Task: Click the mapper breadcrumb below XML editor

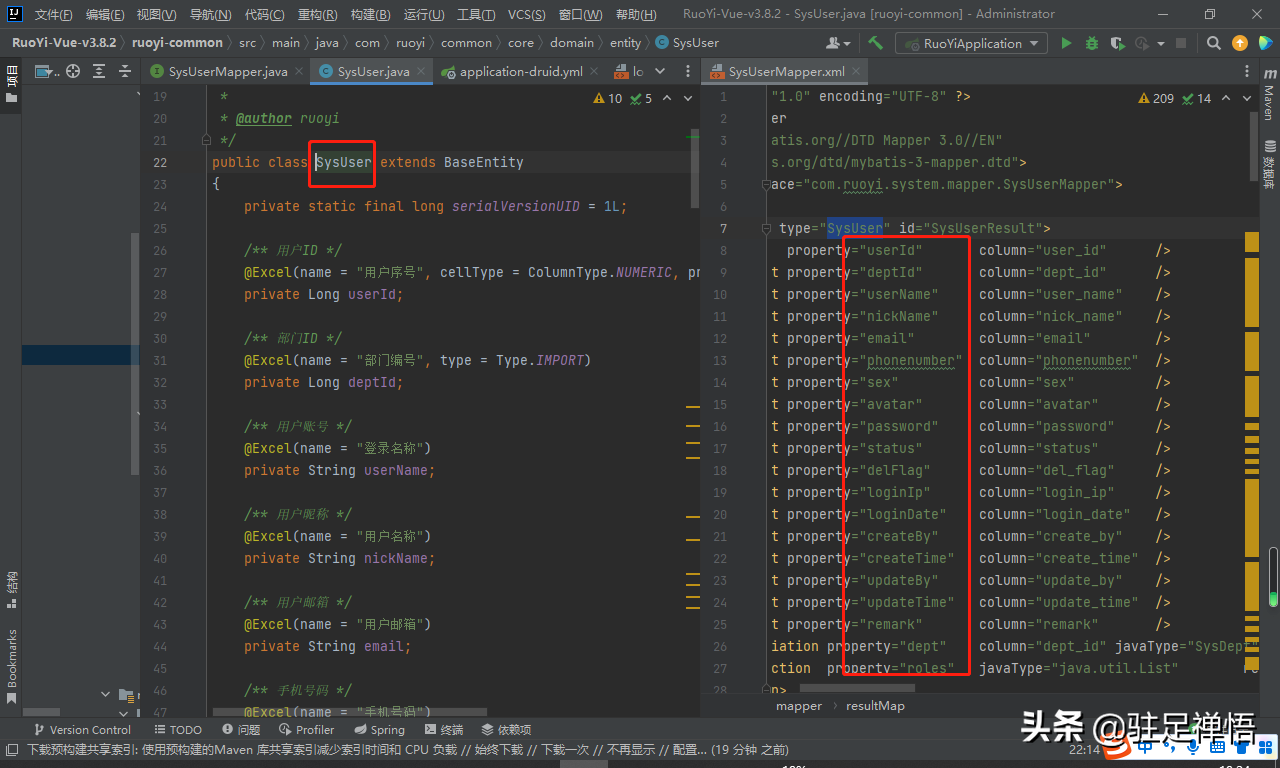Action: [x=799, y=706]
